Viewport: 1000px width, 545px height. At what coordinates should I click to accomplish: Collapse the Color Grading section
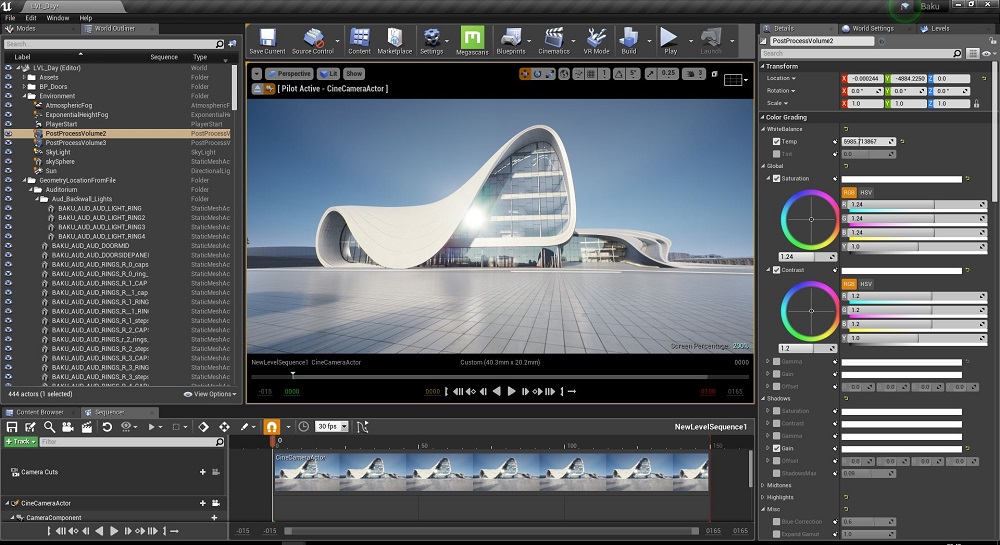pos(763,117)
